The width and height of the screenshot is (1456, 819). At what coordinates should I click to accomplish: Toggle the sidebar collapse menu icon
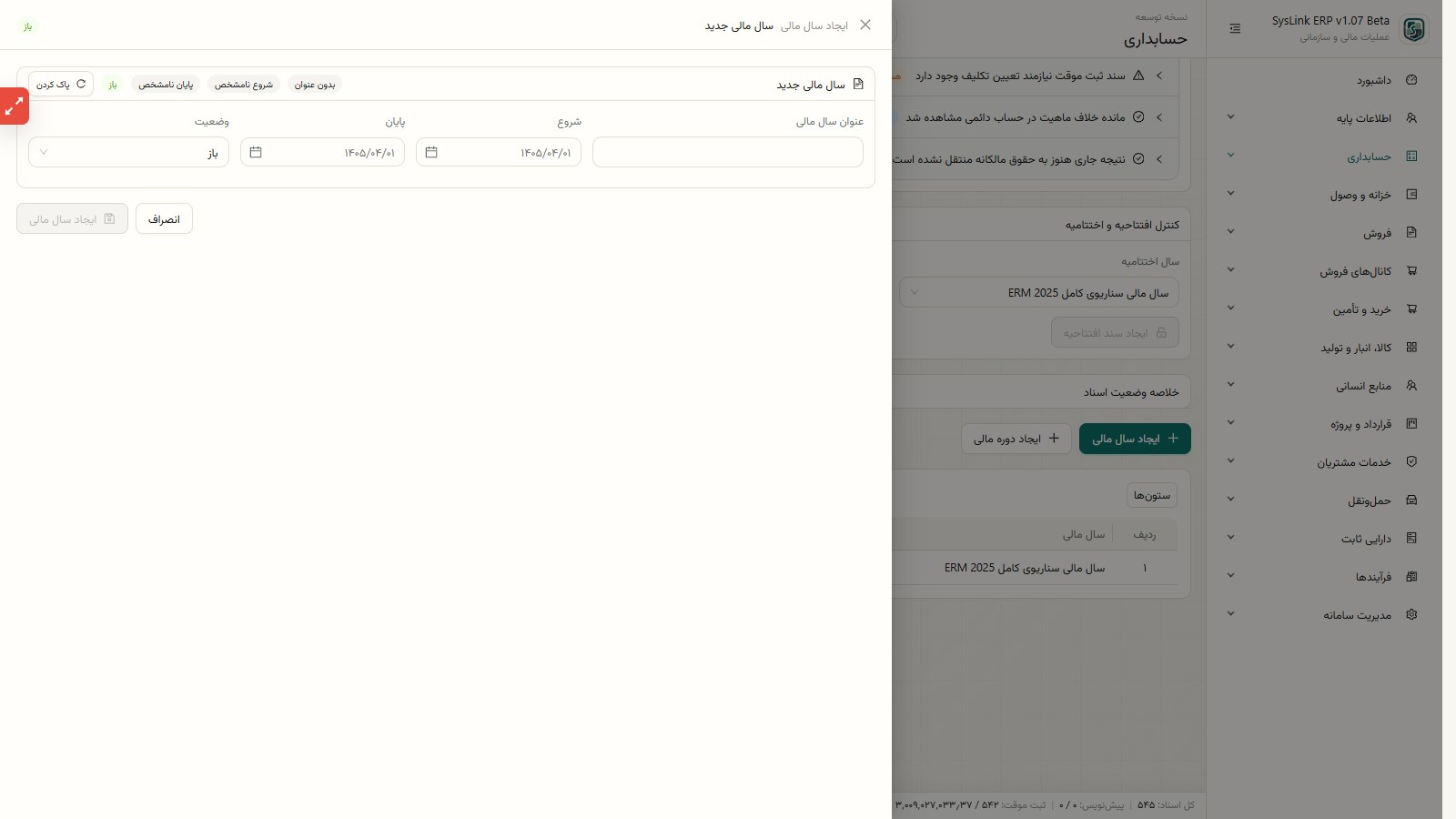(1235, 29)
